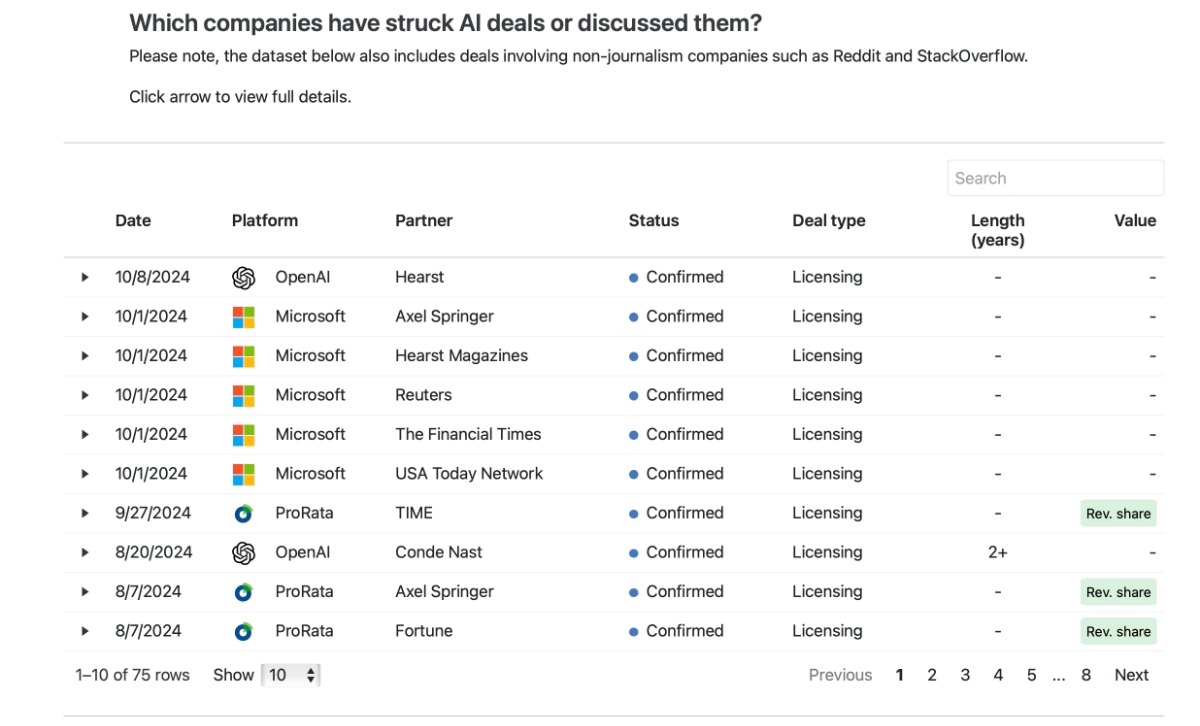Go to page 2 of results
Viewport: 1200px width, 726px height.
[x=932, y=675]
